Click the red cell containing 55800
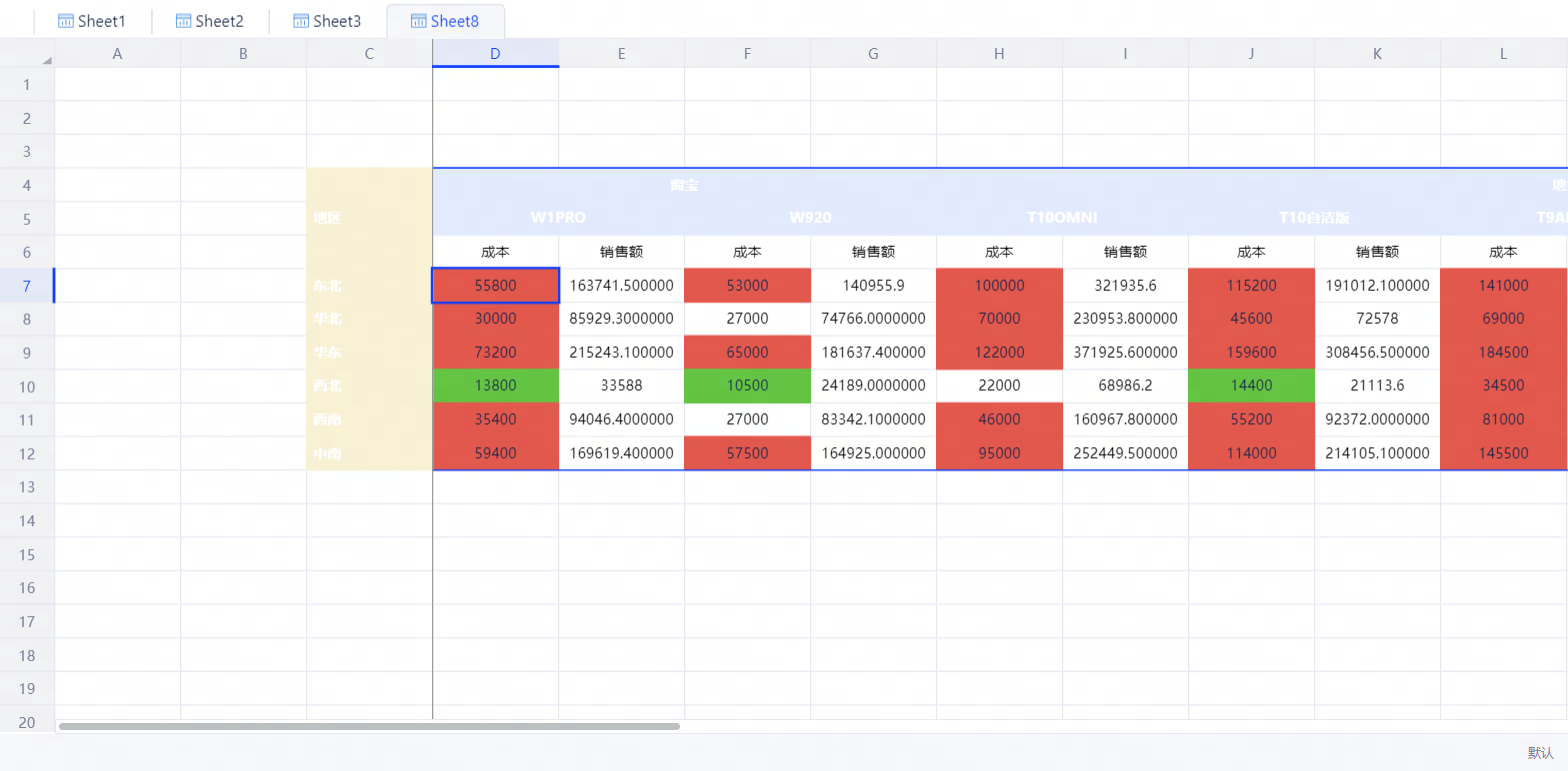This screenshot has width=1568, height=771. pyautogui.click(x=495, y=285)
